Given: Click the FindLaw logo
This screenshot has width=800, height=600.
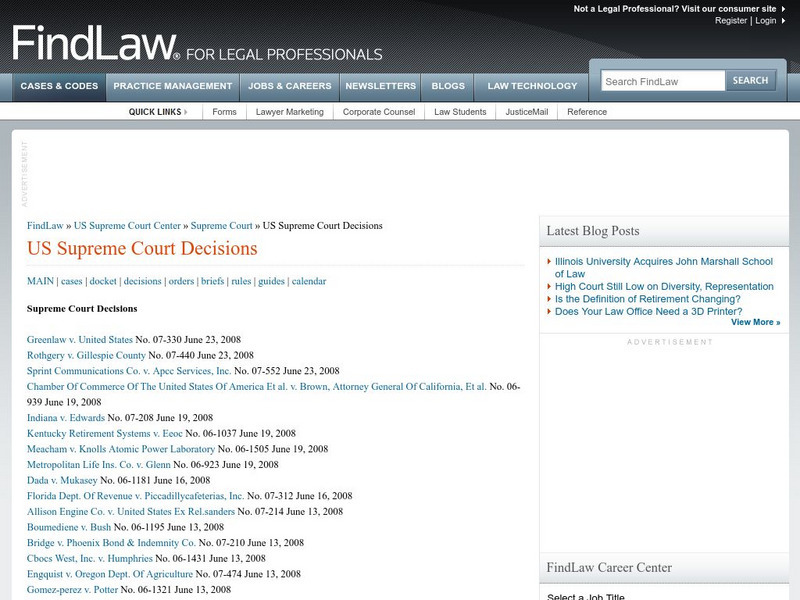Looking at the screenshot, I should click(x=96, y=43).
